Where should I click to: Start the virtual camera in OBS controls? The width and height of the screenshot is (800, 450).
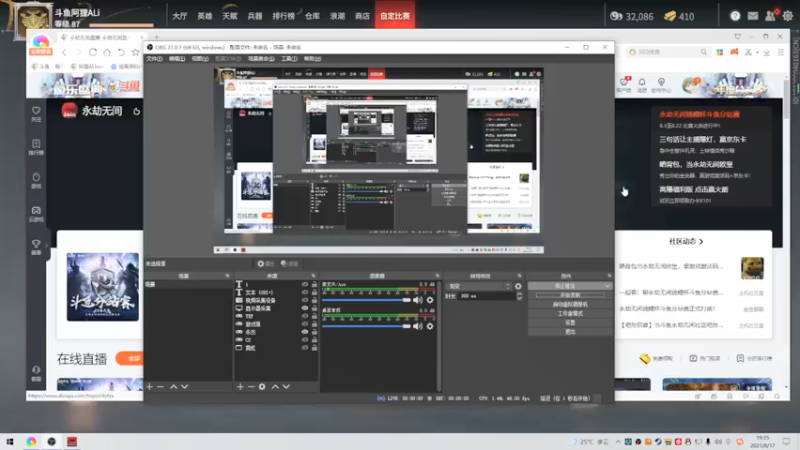[x=570, y=305]
